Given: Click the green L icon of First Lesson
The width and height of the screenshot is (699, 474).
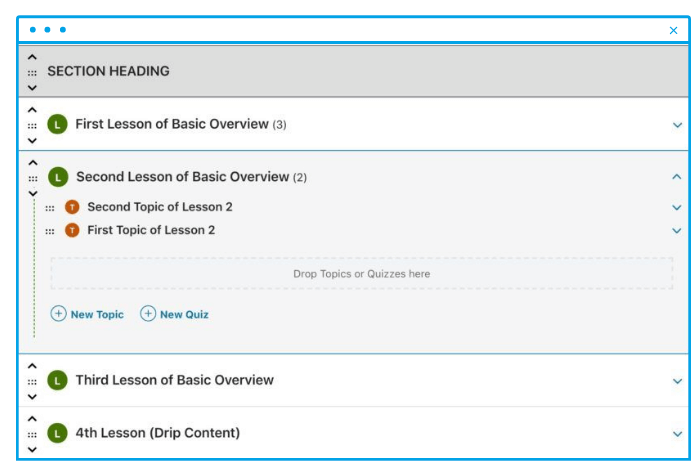Looking at the screenshot, I should (57, 124).
